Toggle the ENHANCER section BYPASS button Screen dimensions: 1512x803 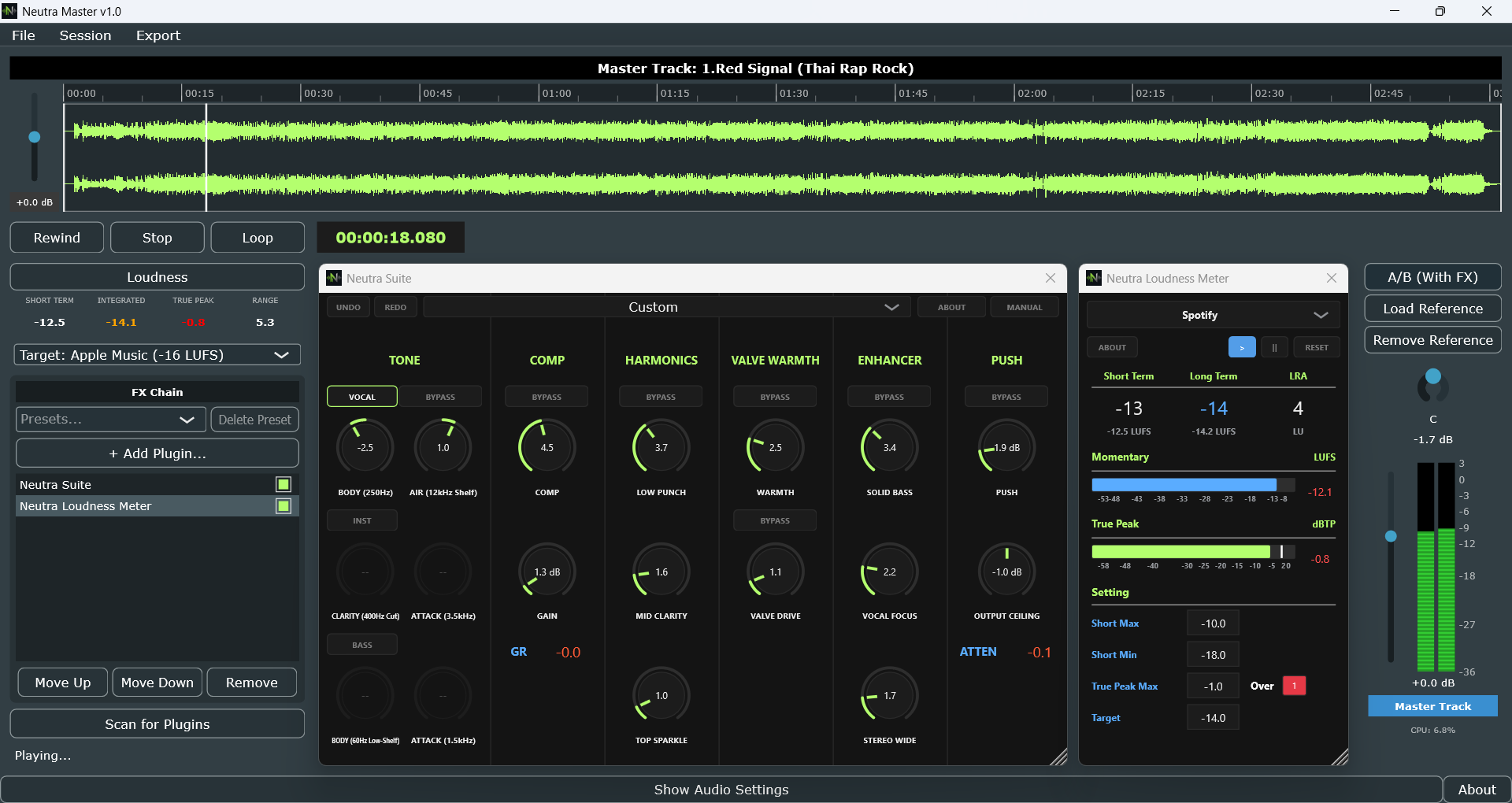point(889,397)
